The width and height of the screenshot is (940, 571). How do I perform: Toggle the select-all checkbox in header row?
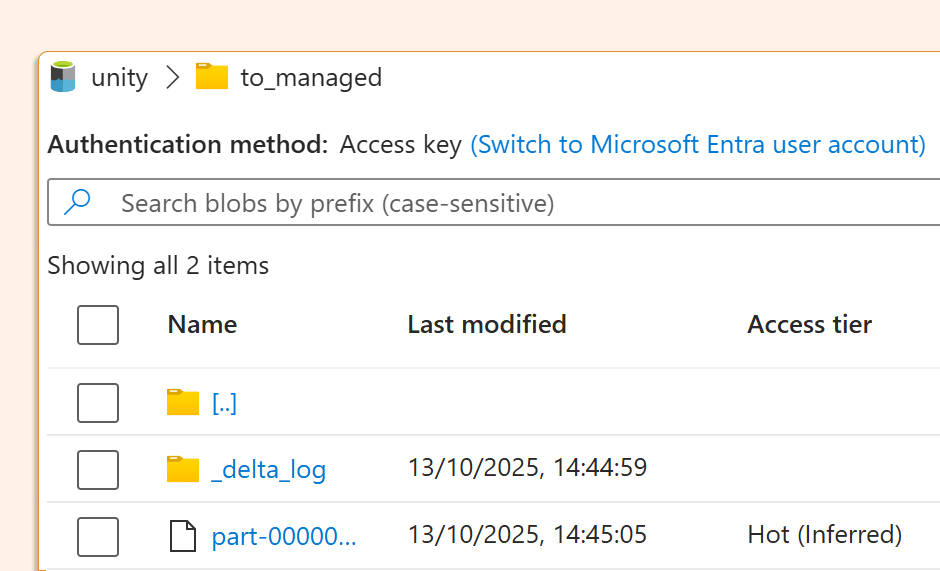tap(98, 325)
